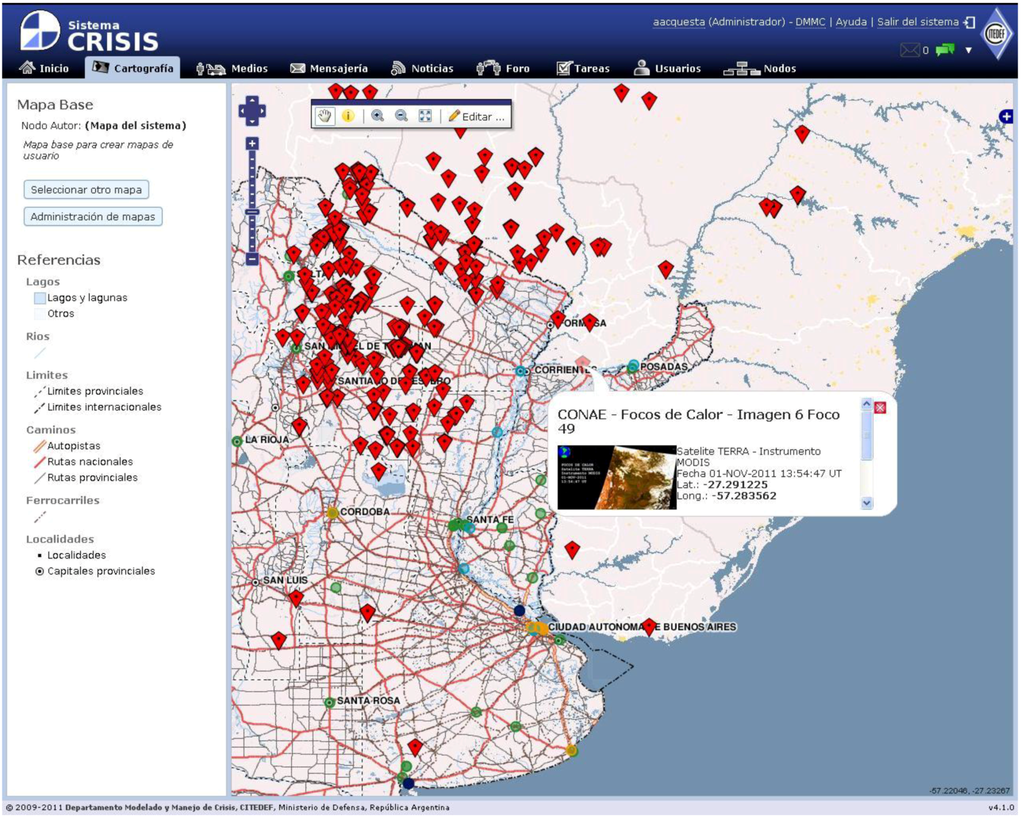Click Seleccionar otro mapa button
The width and height of the screenshot is (1024, 818).
coord(86,190)
